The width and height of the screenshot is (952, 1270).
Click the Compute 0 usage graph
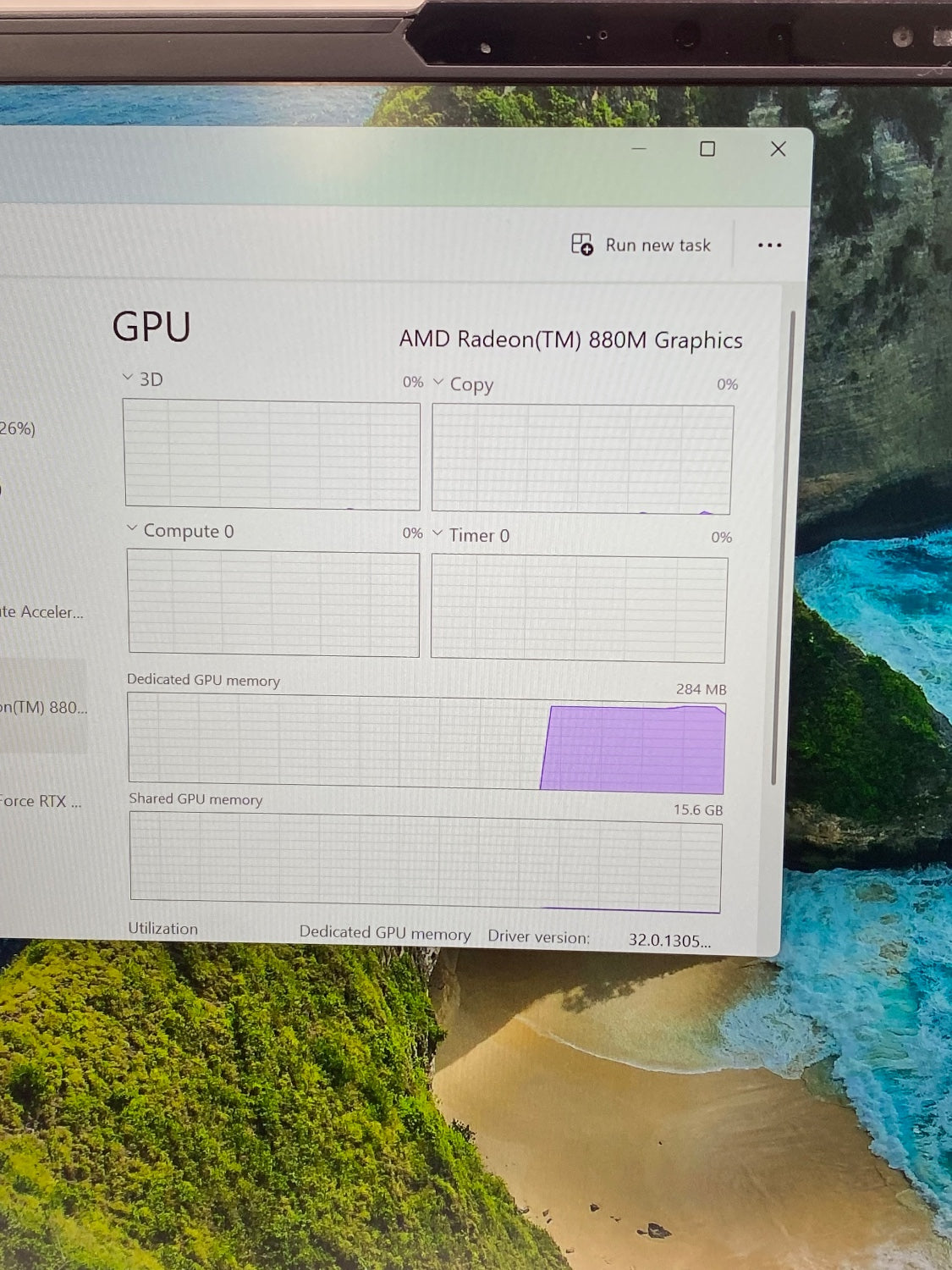click(273, 603)
